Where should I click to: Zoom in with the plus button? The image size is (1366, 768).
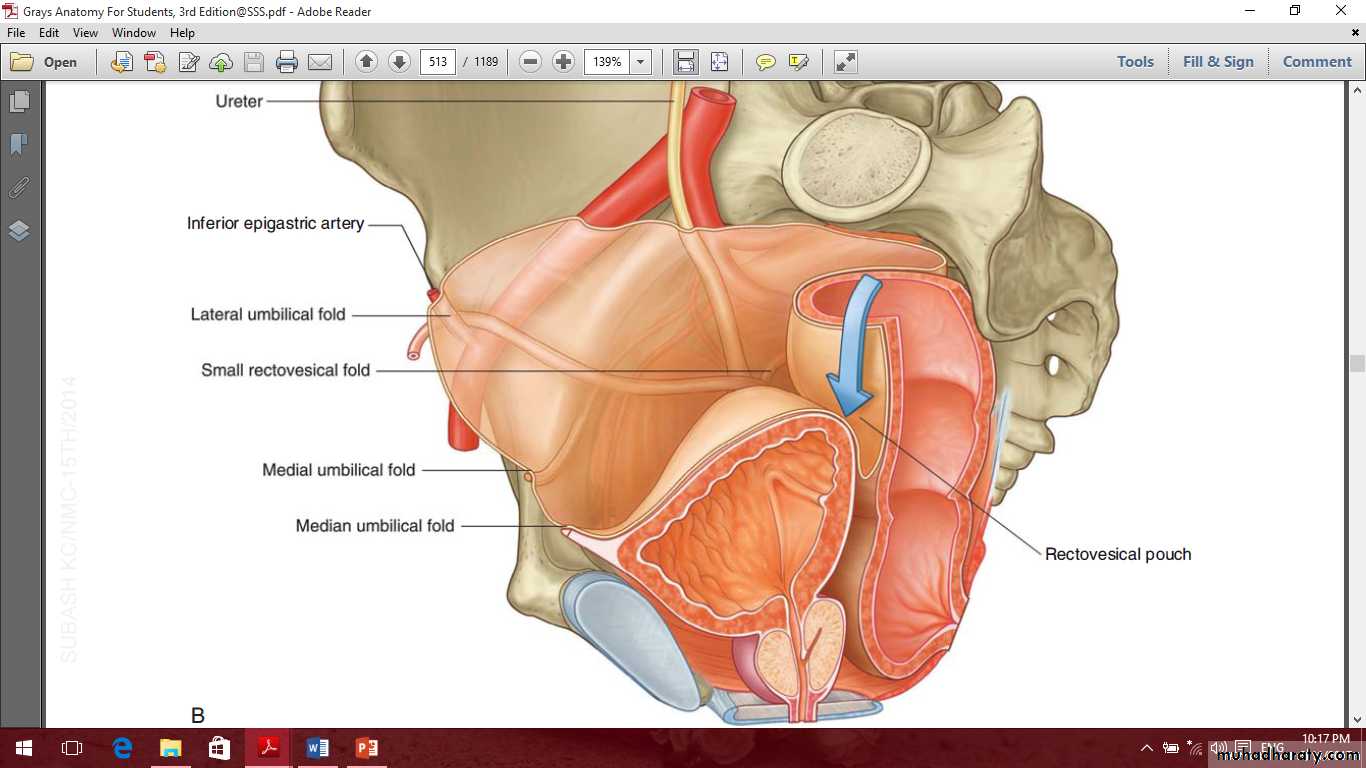(x=563, y=62)
